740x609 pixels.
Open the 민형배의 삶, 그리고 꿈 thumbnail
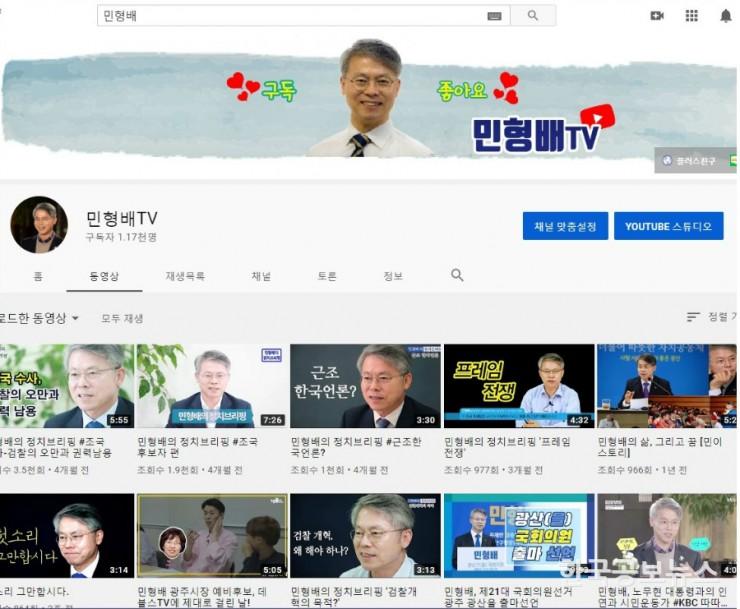[x=667, y=386]
